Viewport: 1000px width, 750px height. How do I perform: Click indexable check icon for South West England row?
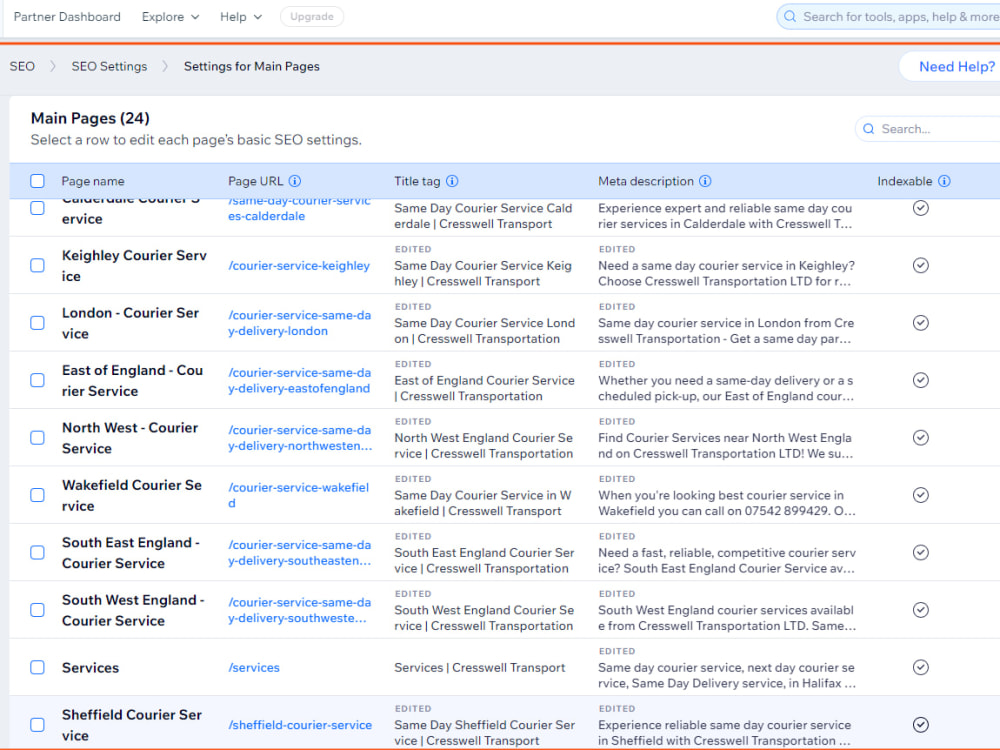[921, 610]
